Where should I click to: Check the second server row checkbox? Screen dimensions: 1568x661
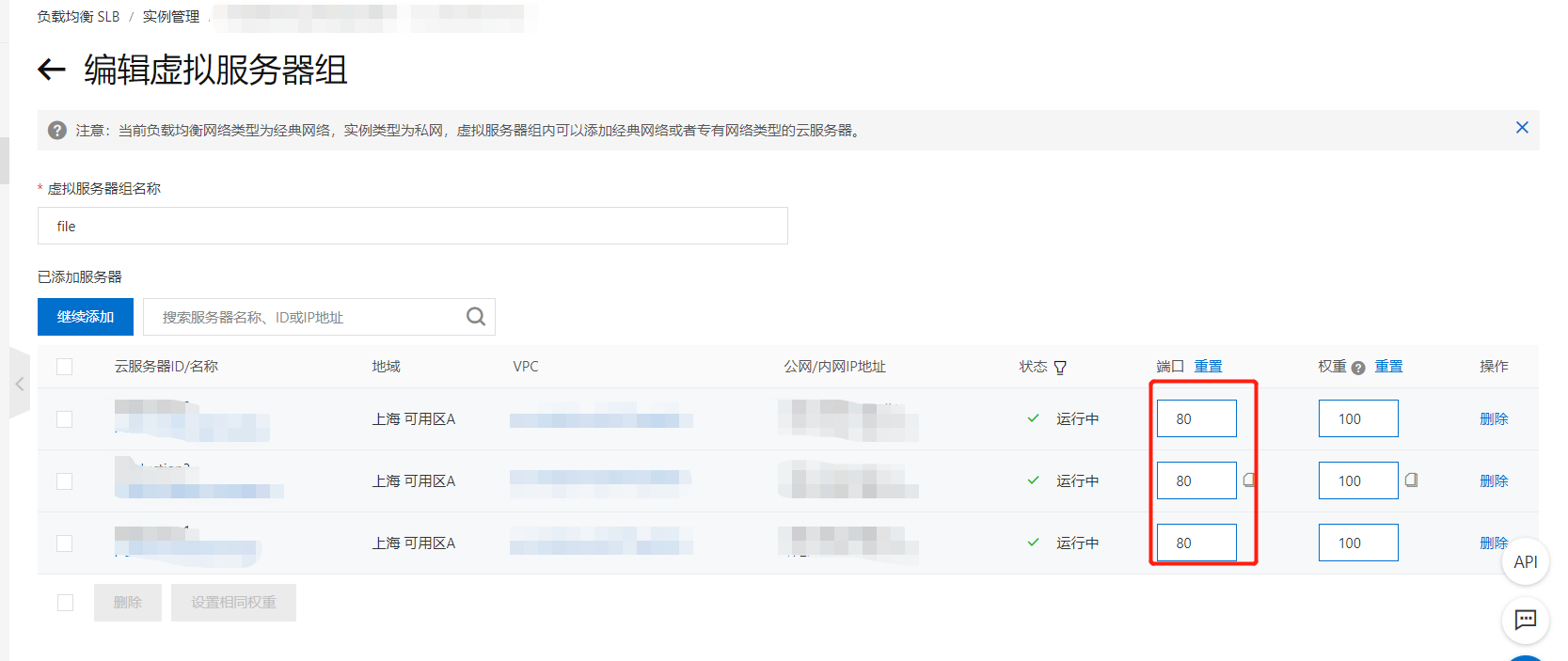coord(64,481)
